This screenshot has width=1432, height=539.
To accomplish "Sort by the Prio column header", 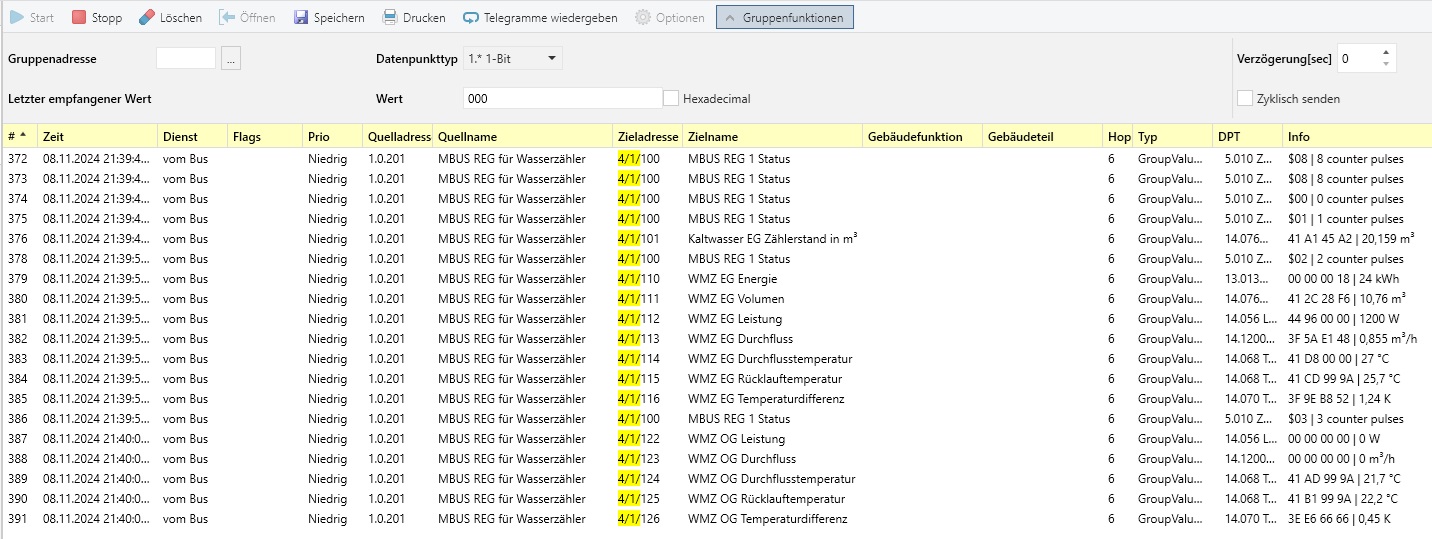I will [x=332, y=137].
